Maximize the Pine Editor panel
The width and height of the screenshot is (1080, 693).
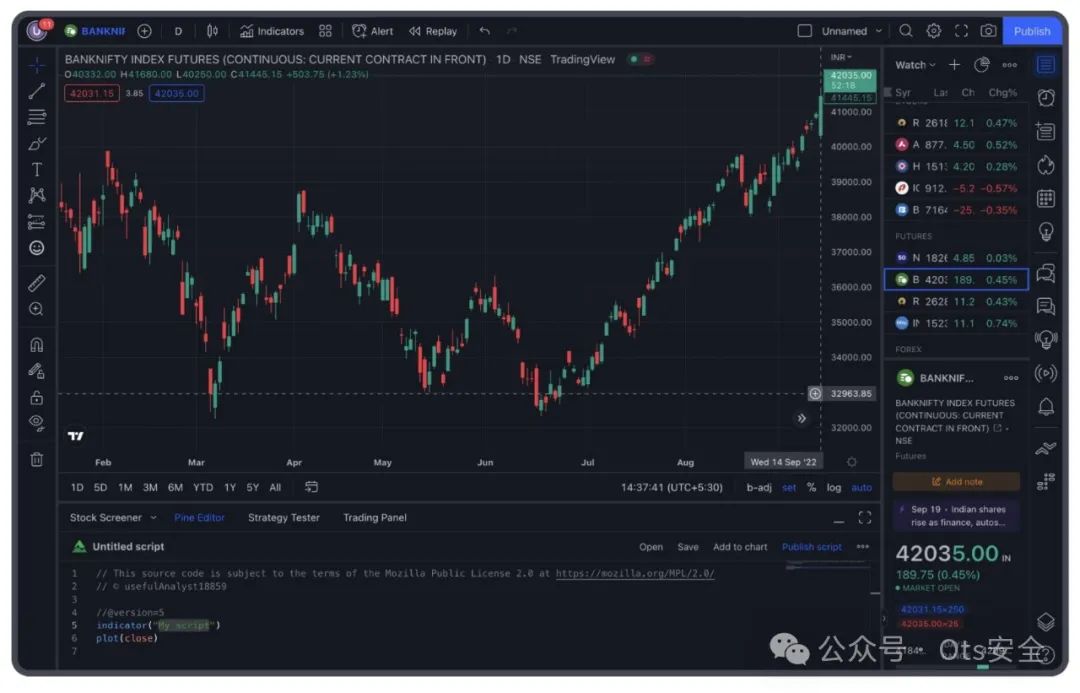[x=865, y=517]
